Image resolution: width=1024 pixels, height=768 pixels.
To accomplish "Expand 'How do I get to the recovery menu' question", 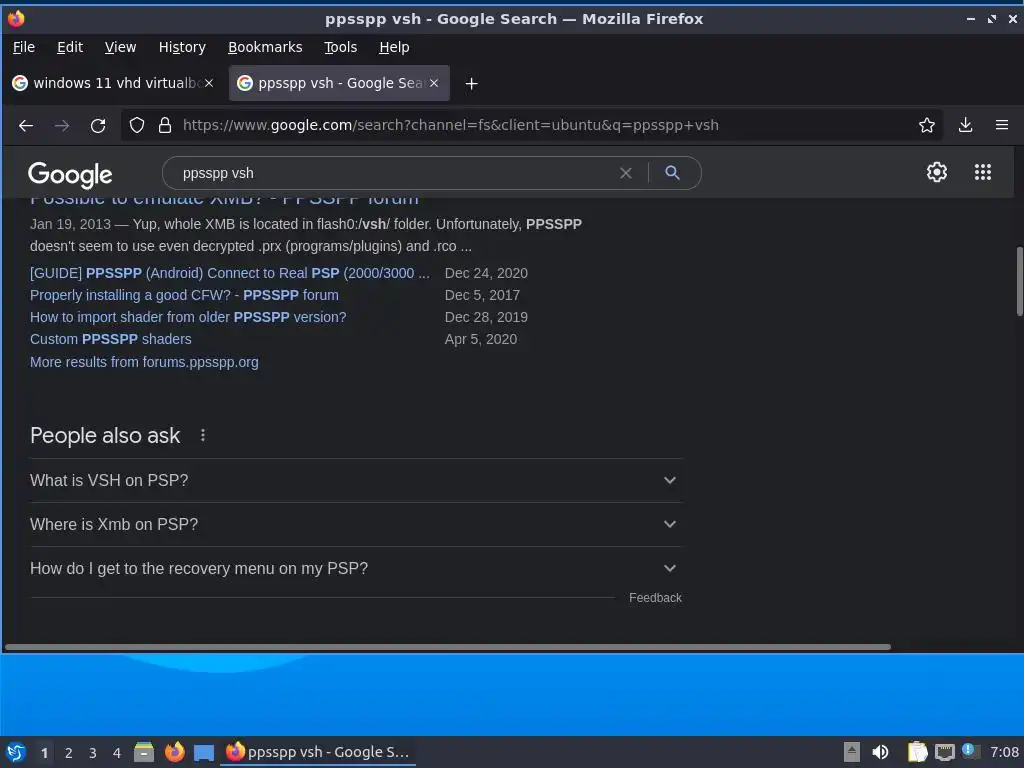I will point(356,569).
